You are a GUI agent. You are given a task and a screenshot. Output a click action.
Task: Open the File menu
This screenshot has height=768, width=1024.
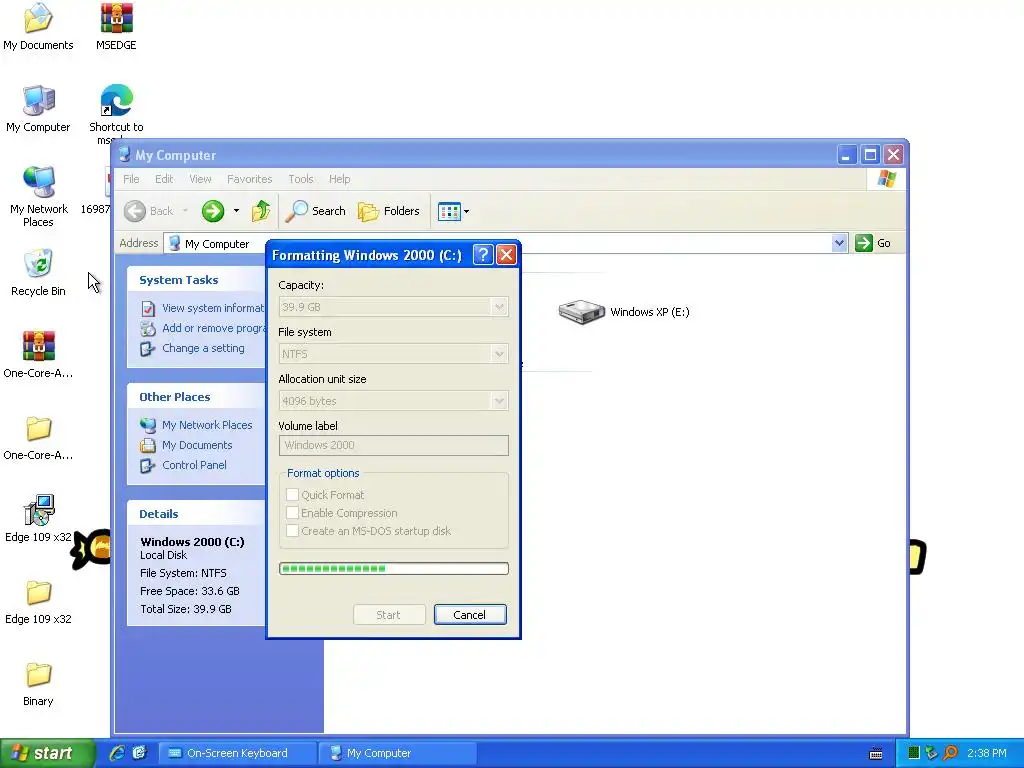click(x=131, y=179)
